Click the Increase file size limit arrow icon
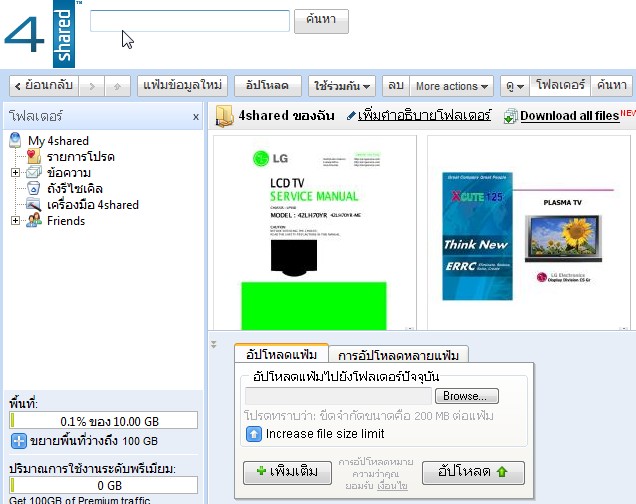The height and width of the screenshot is (504, 636). coord(254,434)
